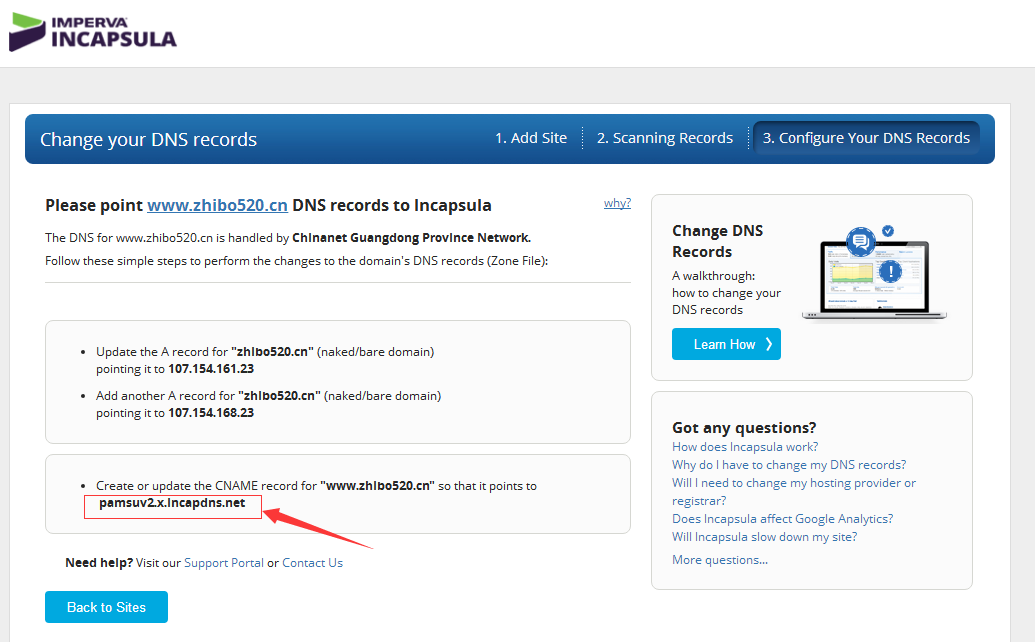
Task: Click 'Follow these simple steps' instruction line
Action: pos(296,261)
